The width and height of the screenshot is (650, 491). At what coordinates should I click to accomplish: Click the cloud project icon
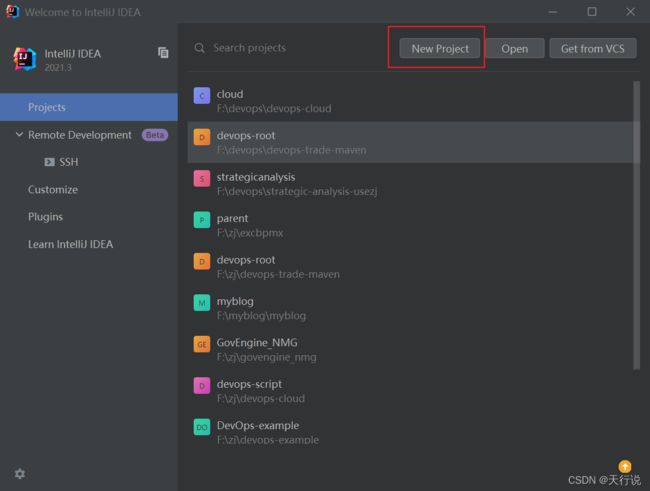pyautogui.click(x=202, y=96)
